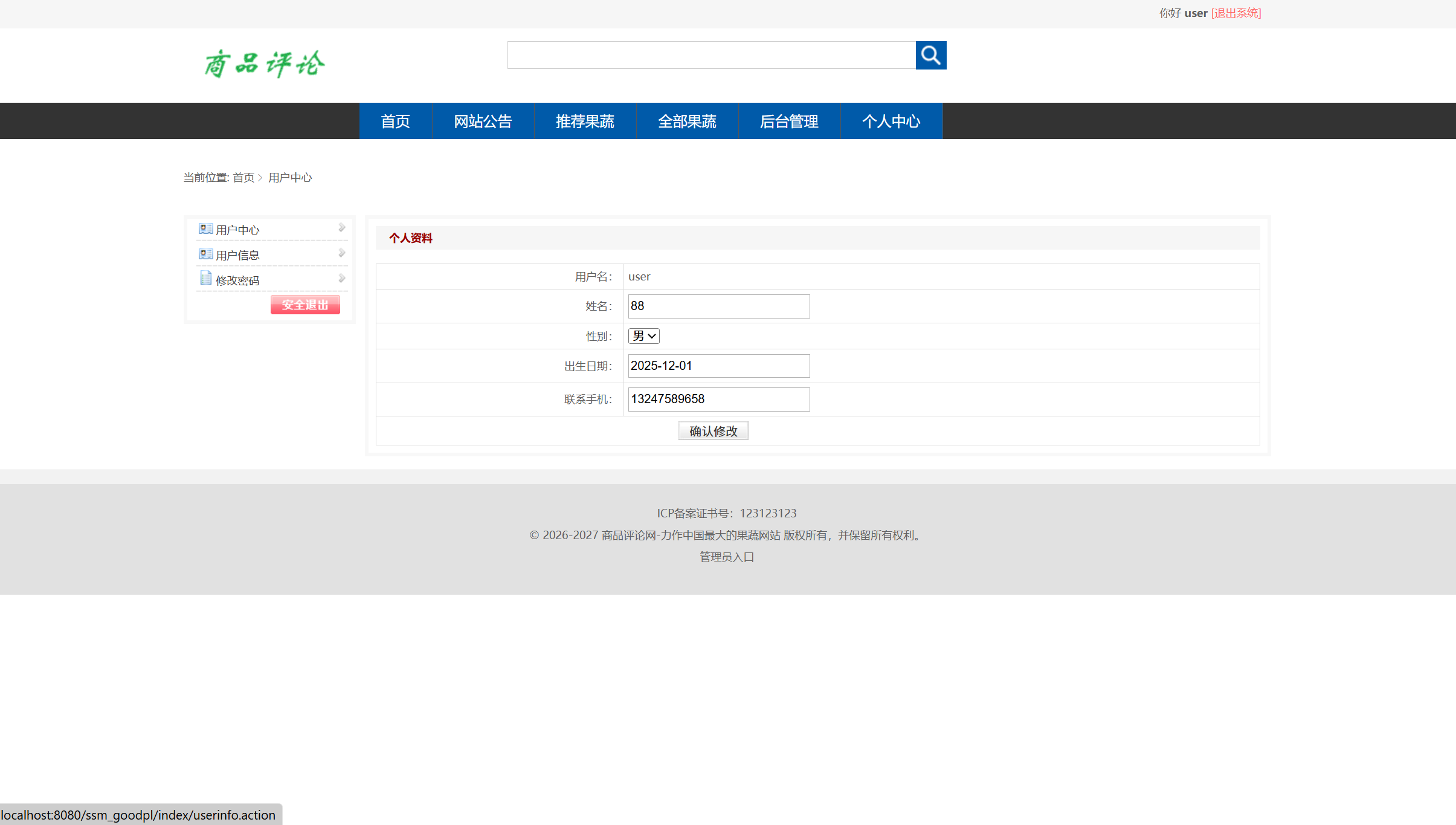Open the 管理员入口 admin link
Viewport: 1456px width, 825px height.
point(726,556)
